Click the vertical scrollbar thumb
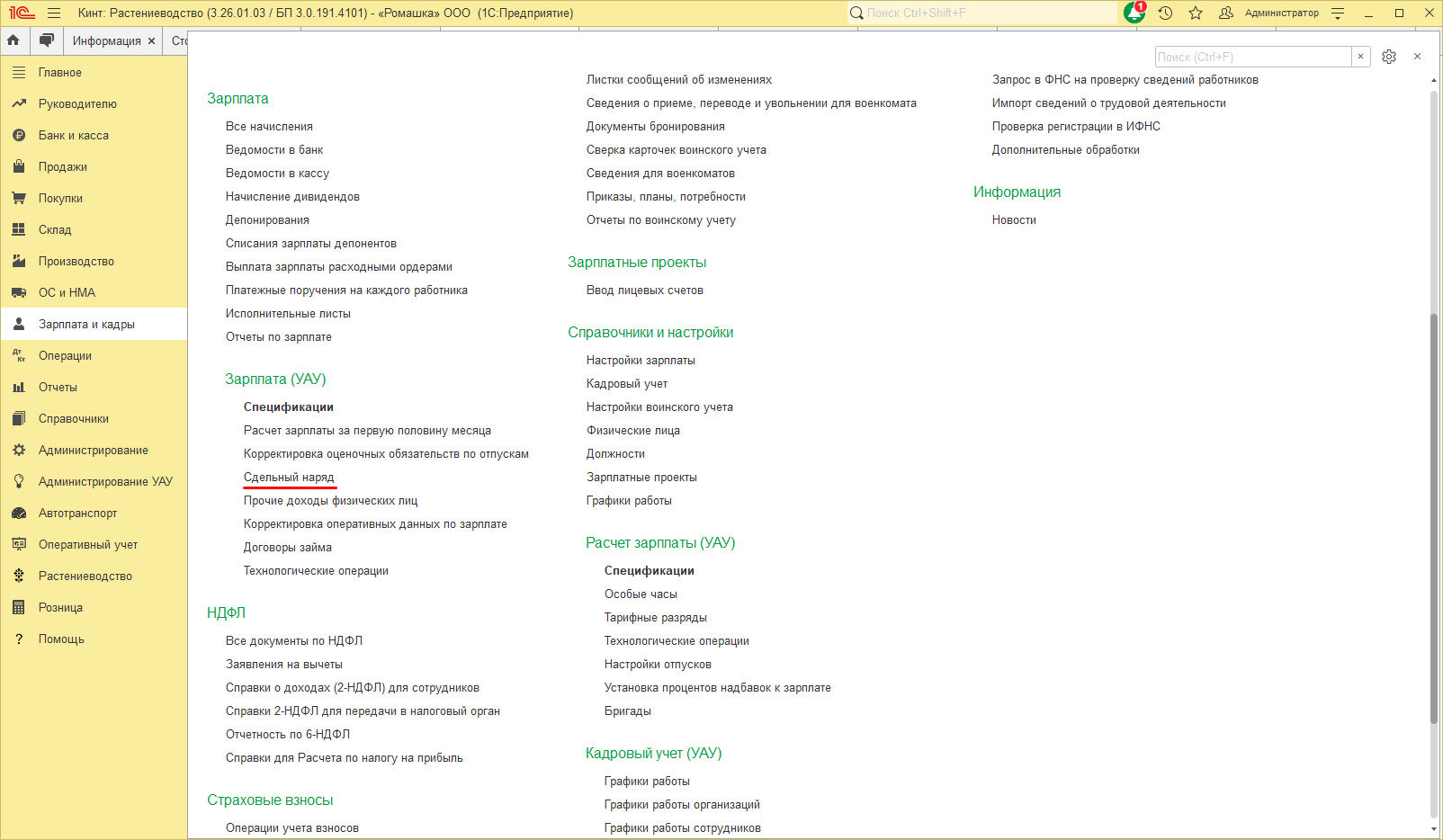 (x=1434, y=518)
